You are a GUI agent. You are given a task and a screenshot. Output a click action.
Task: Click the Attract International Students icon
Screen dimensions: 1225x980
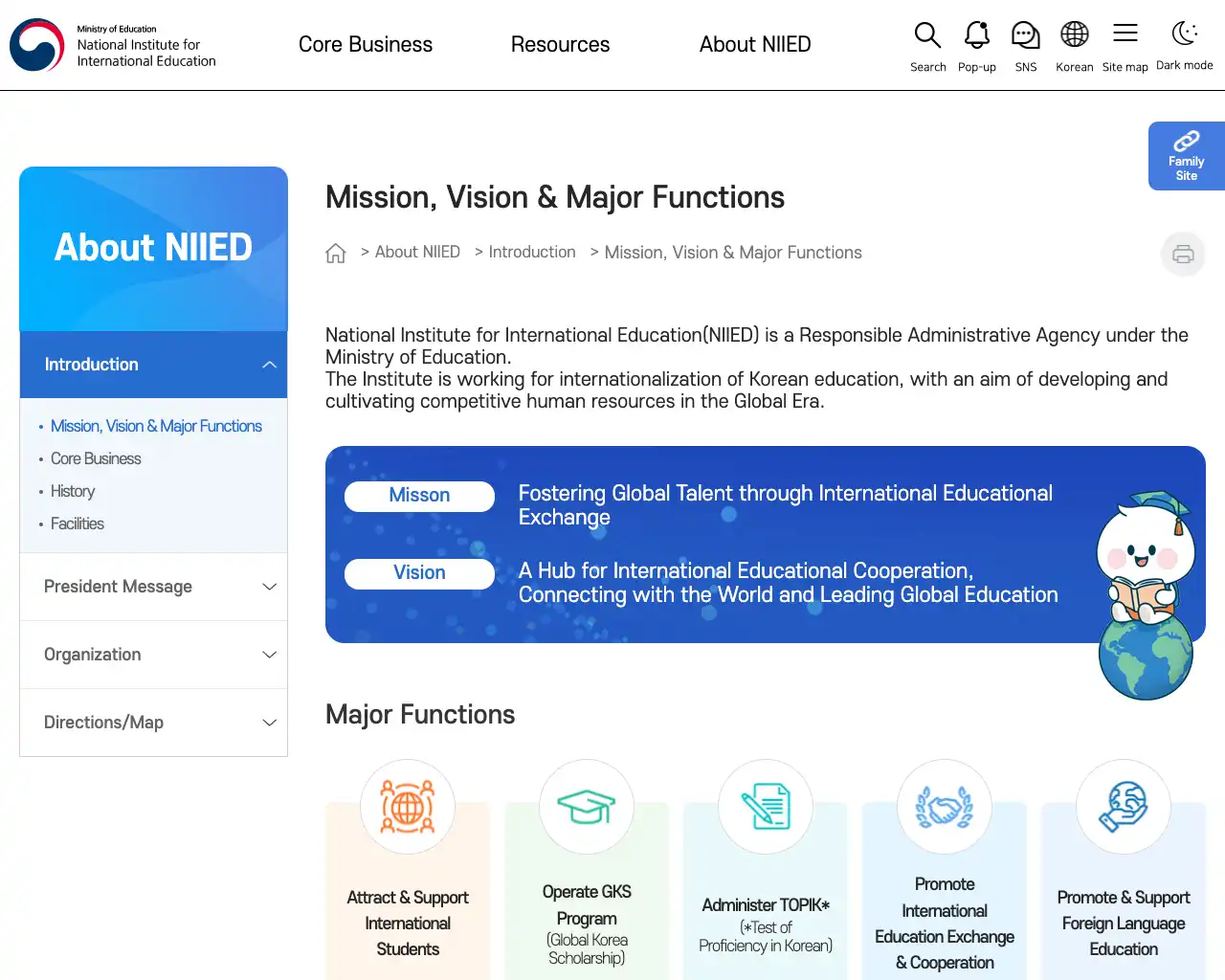coord(408,807)
